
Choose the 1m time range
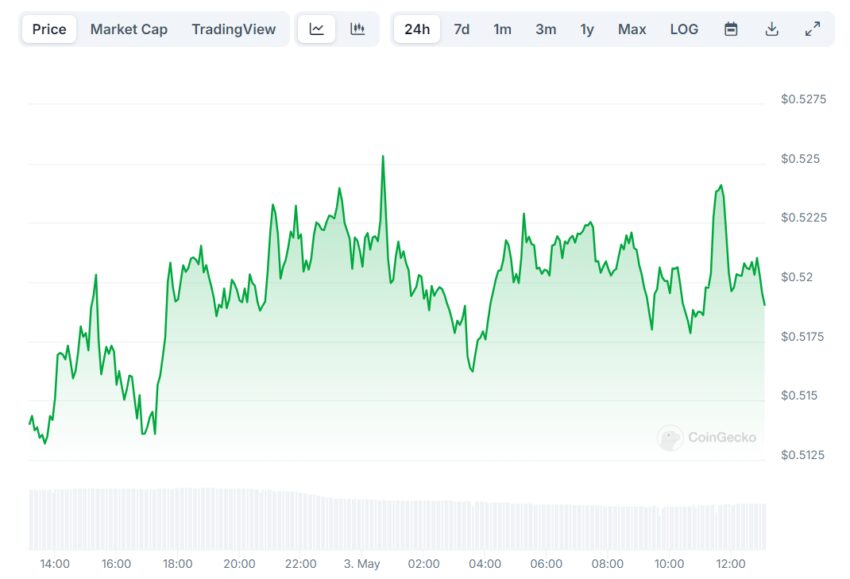[502, 29]
